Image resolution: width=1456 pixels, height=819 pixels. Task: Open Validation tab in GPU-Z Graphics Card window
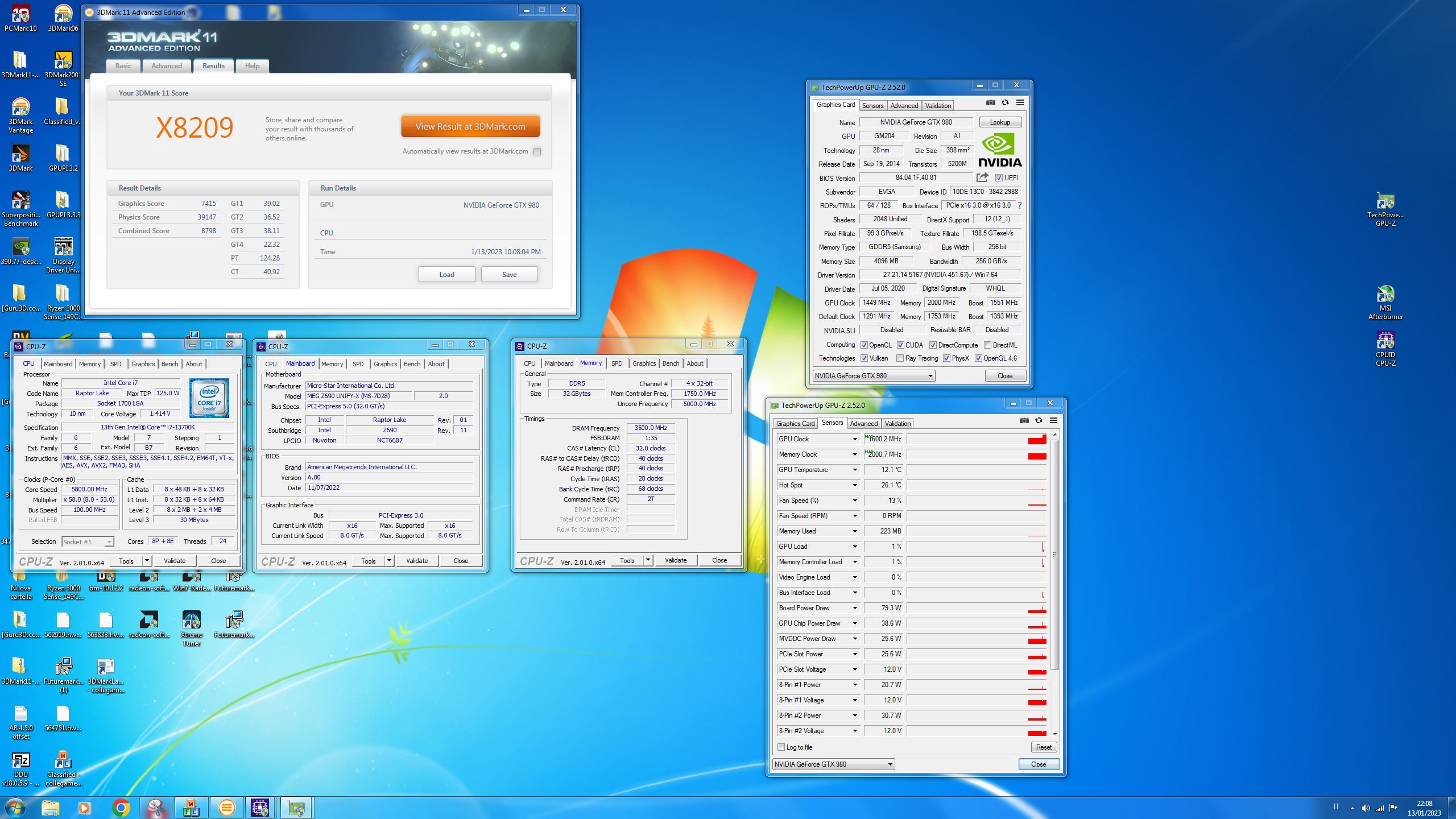[x=938, y=106]
